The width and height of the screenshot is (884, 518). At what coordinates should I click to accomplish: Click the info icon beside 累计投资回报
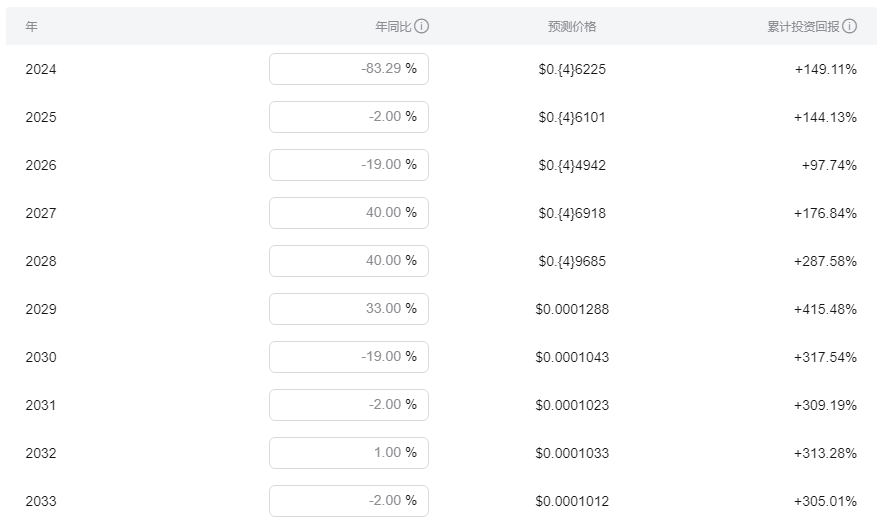850,26
